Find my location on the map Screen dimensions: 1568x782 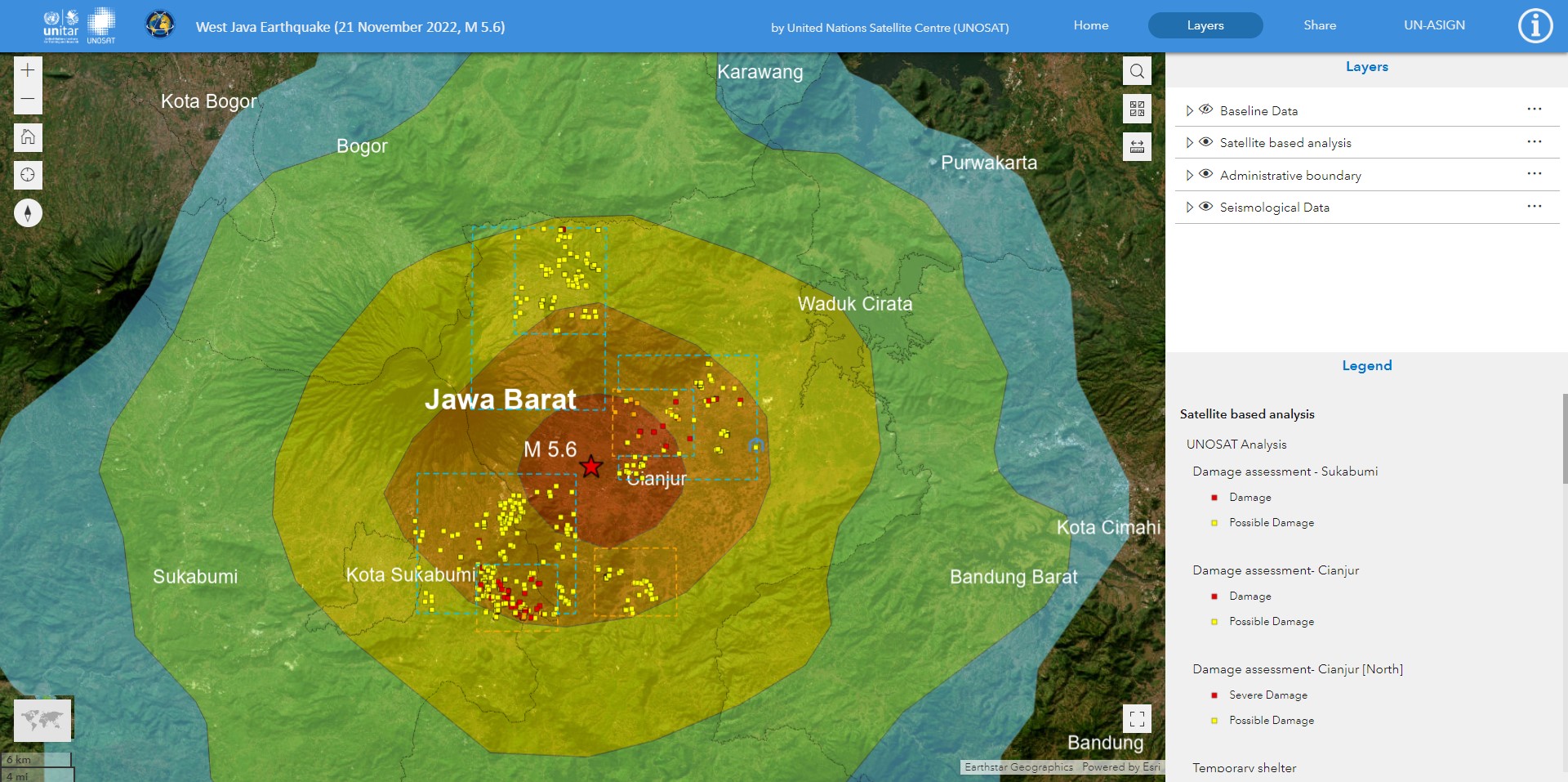(28, 175)
